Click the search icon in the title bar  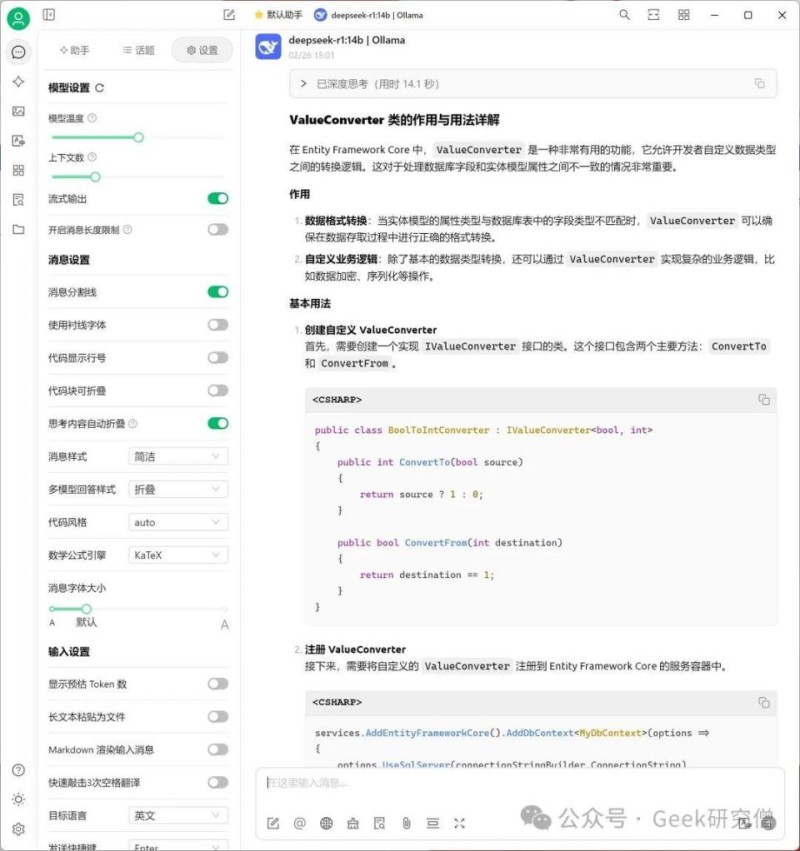[x=623, y=15]
